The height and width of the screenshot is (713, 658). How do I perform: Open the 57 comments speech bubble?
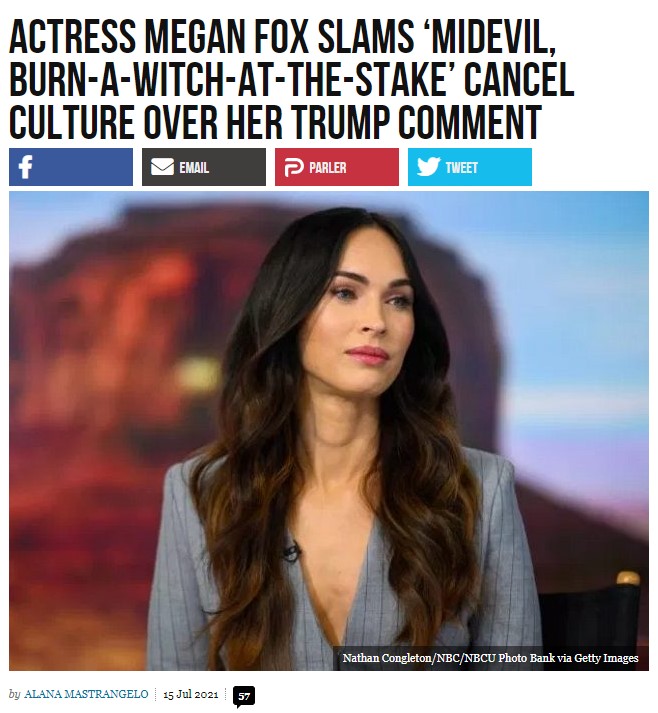(x=244, y=697)
